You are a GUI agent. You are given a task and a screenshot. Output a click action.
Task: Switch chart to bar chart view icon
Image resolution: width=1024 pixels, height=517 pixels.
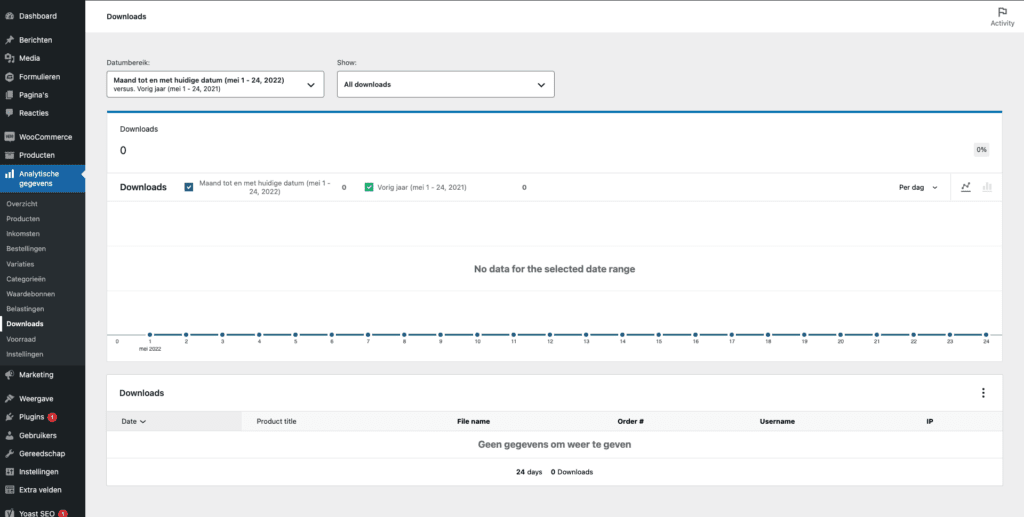[987, 187]
